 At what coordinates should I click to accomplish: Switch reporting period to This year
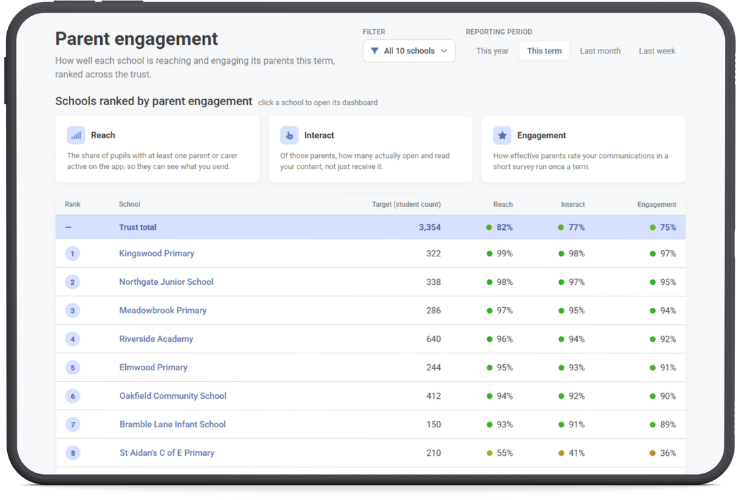click(x=492, y=51)
